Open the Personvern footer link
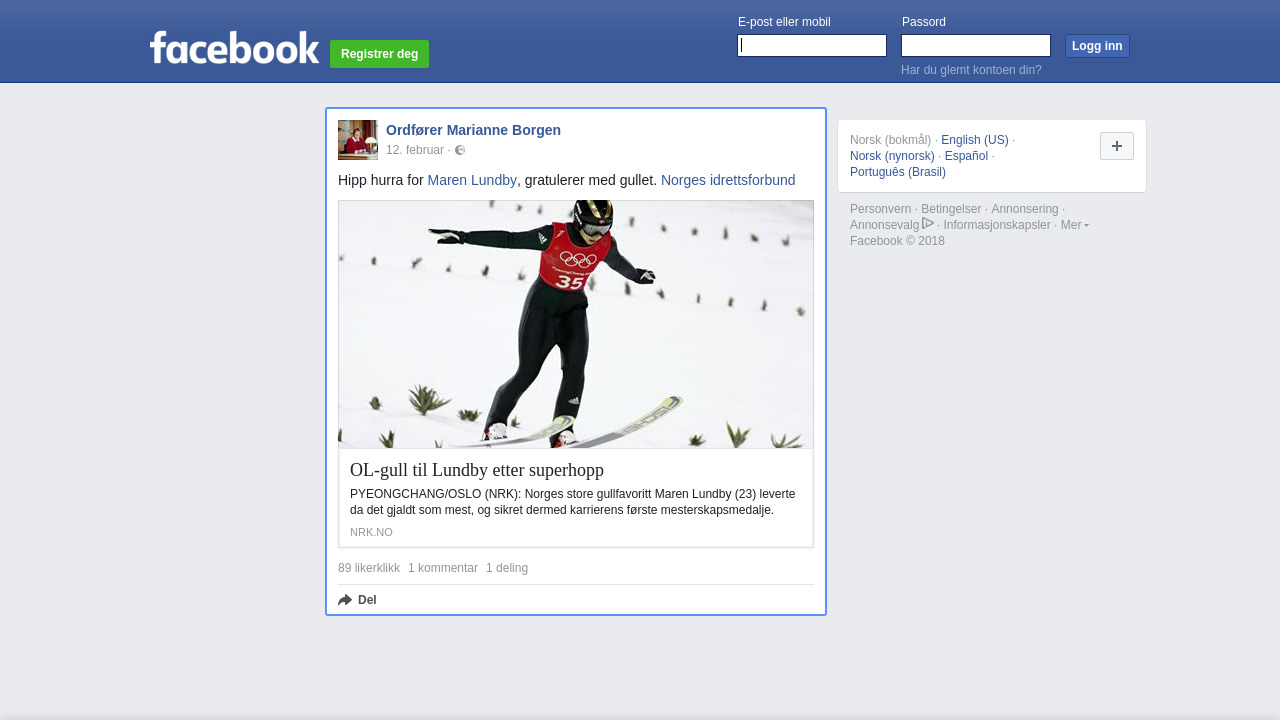Image resolution: width=1280 pixels, height=720 pixels. point(880,209)
